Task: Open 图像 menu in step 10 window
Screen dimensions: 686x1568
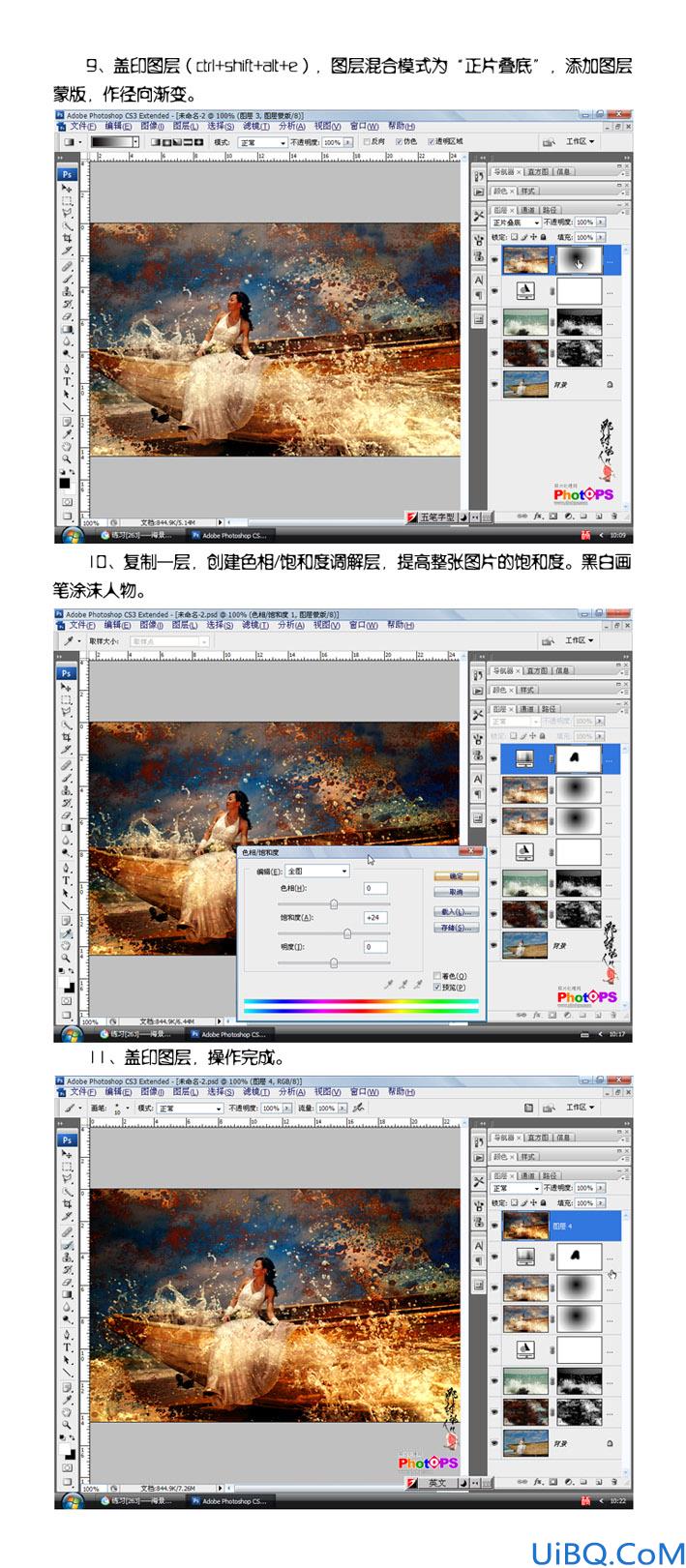Action: pos(153,625)
